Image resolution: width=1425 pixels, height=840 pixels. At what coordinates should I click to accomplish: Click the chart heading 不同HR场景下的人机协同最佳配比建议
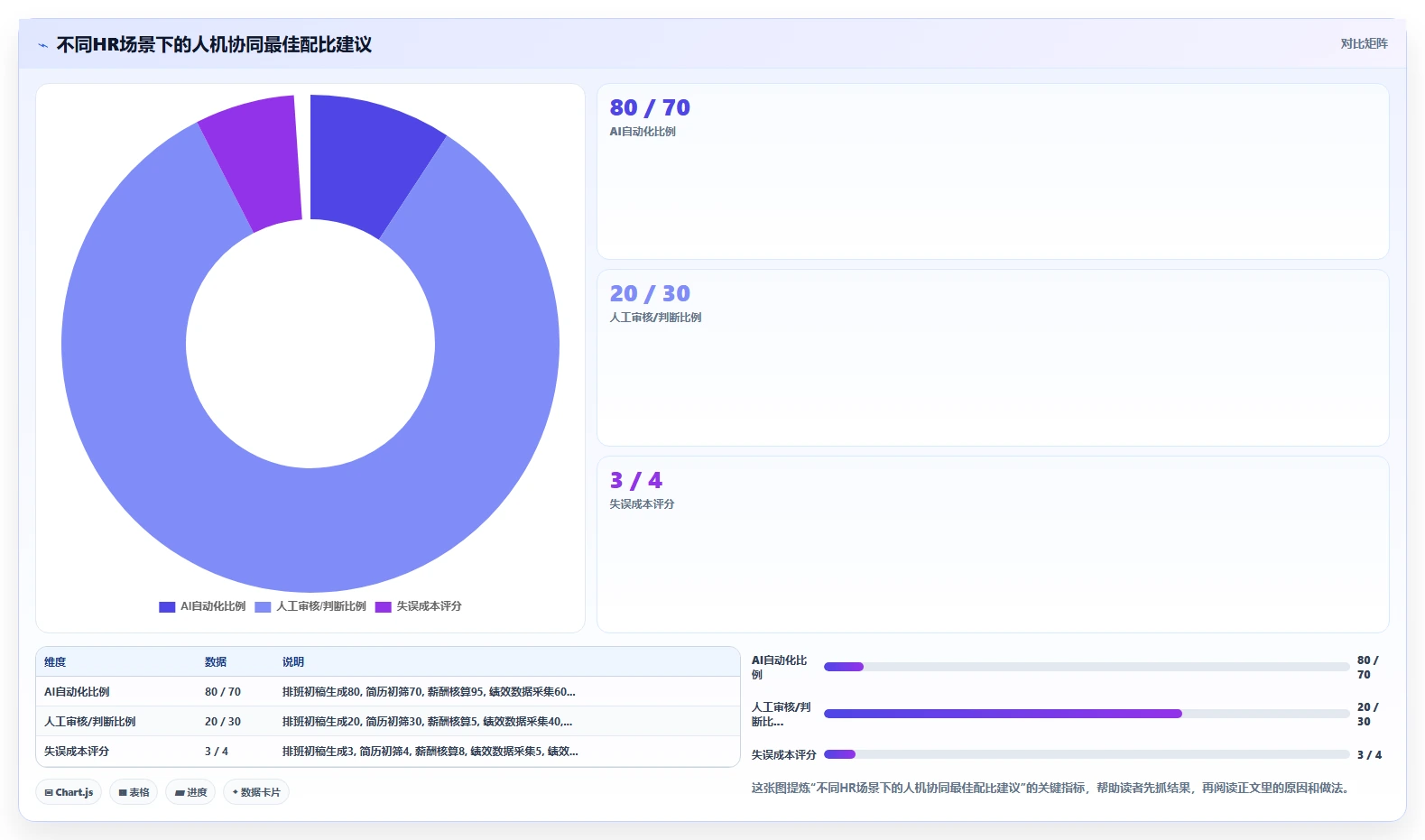click(x=214, y=45)
